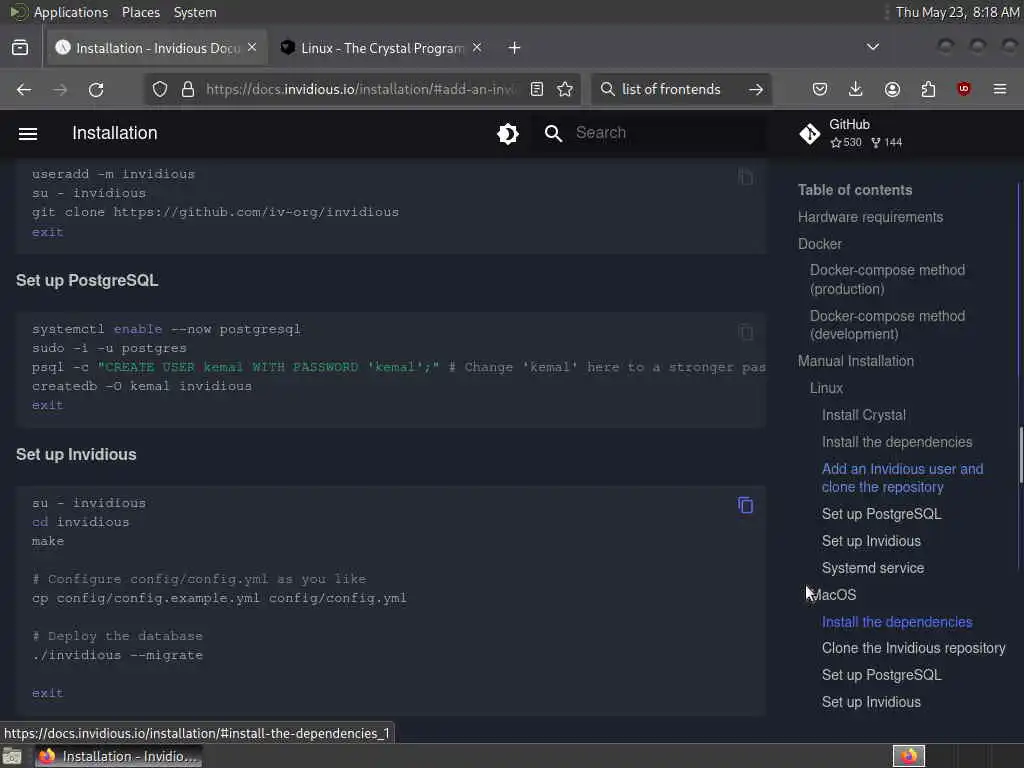Click the table of contents scrollbar thumb
1024x768 pixels.
[1021, 455]
